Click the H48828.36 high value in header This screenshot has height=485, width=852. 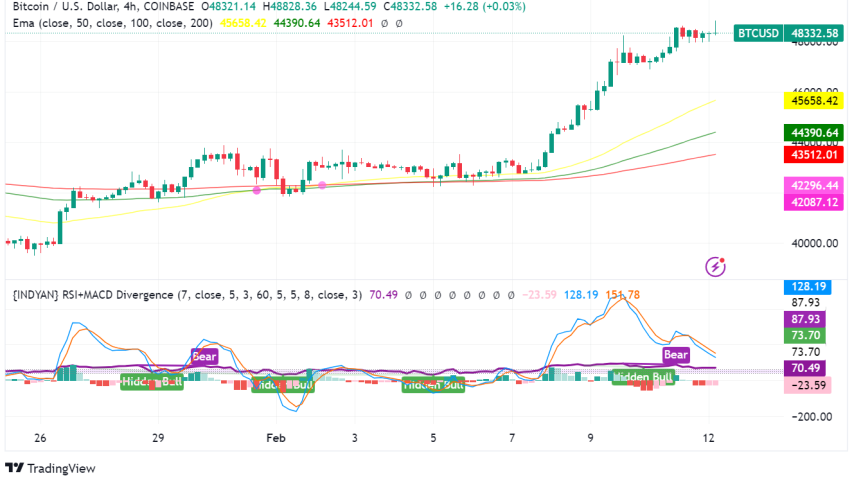tap(290, 7)
